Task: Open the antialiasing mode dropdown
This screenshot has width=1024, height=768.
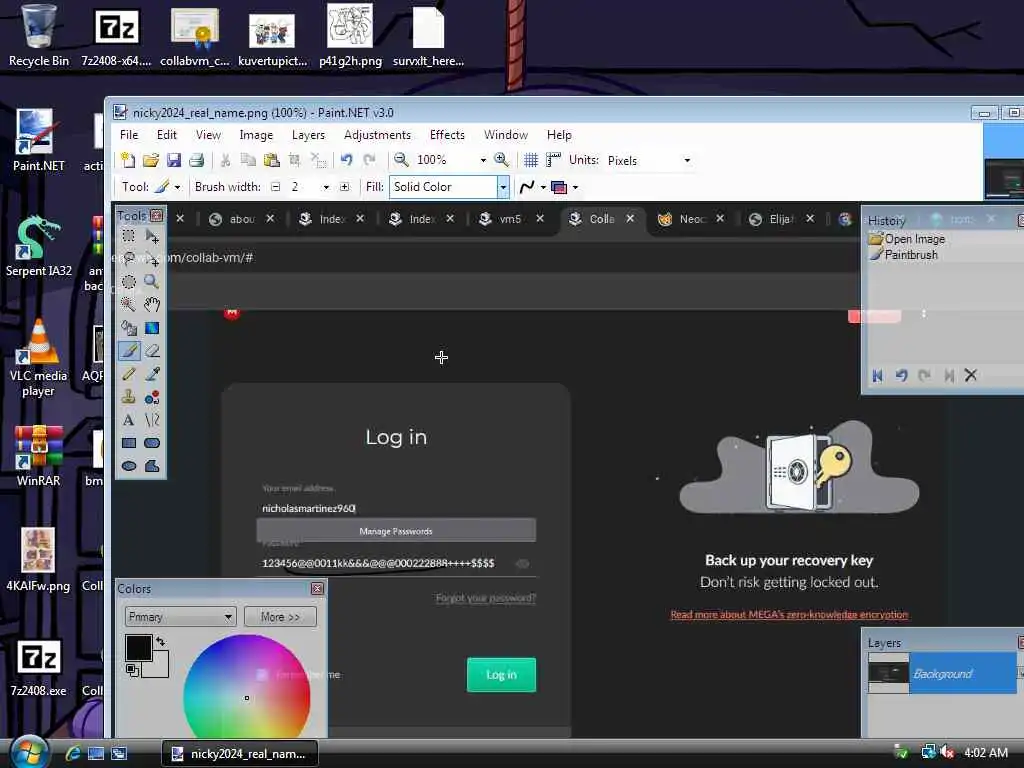Action: point(543,187)
